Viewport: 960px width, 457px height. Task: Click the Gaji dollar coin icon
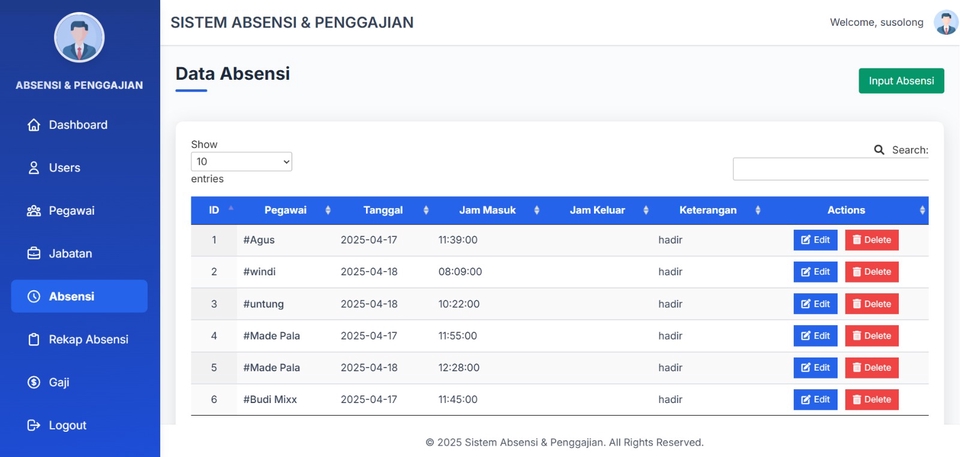34,383
